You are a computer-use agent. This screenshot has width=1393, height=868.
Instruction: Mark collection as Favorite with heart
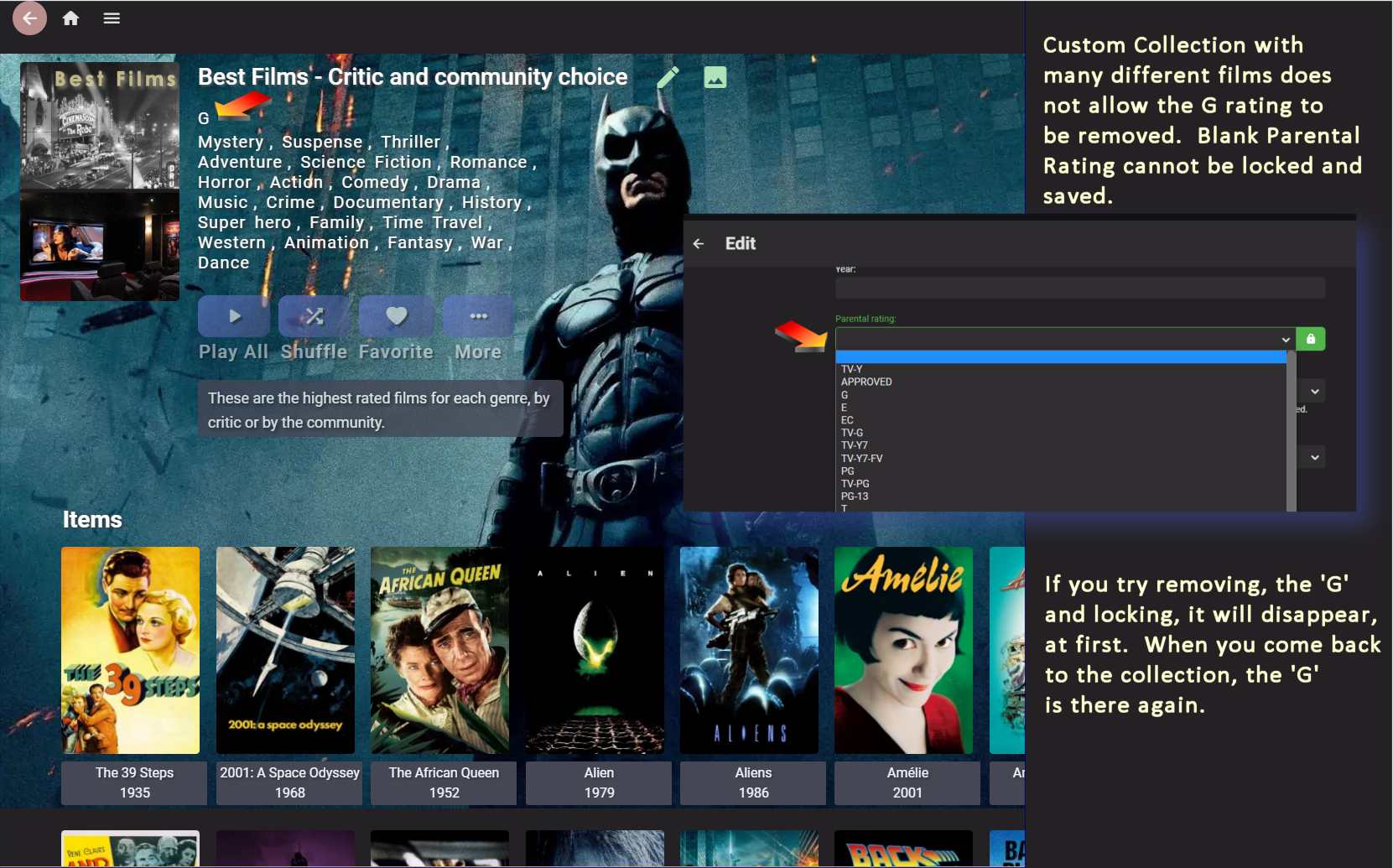pos(396,316)
